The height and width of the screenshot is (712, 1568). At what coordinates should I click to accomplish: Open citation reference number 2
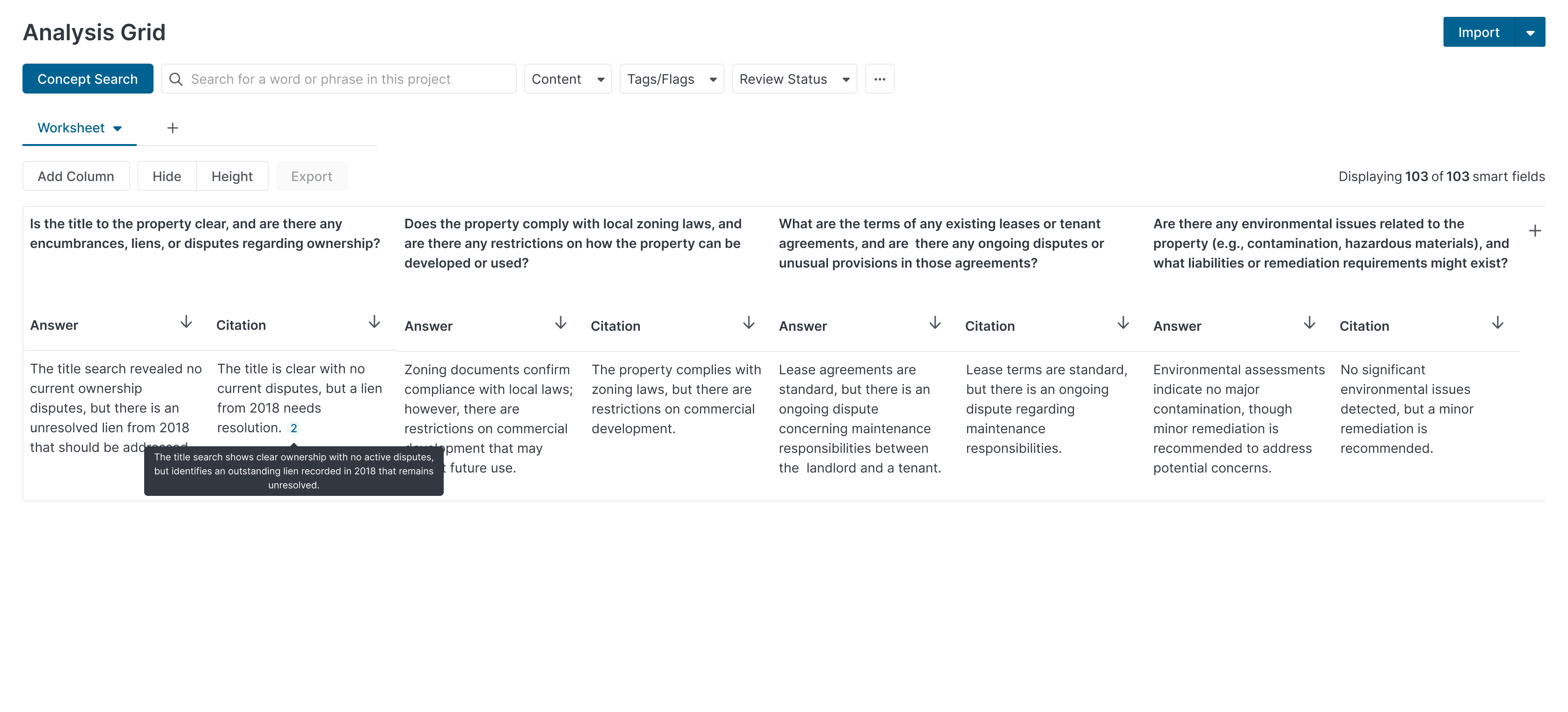point(293,428)
